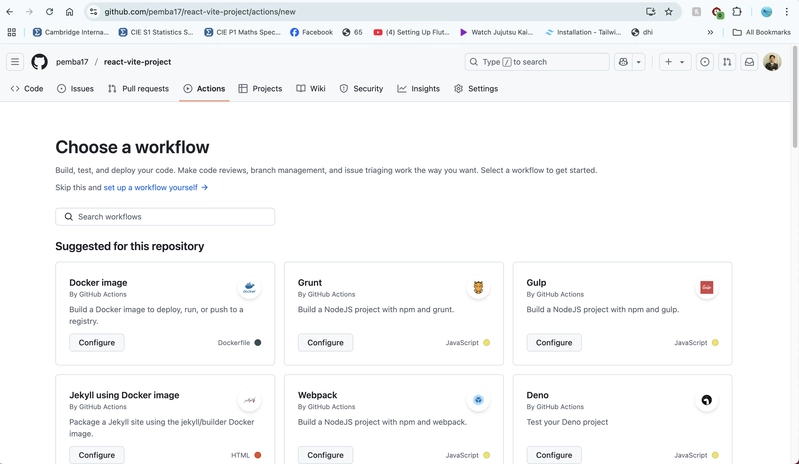Open the Projects tab
The image size is (799, 464).
point(260,89)
